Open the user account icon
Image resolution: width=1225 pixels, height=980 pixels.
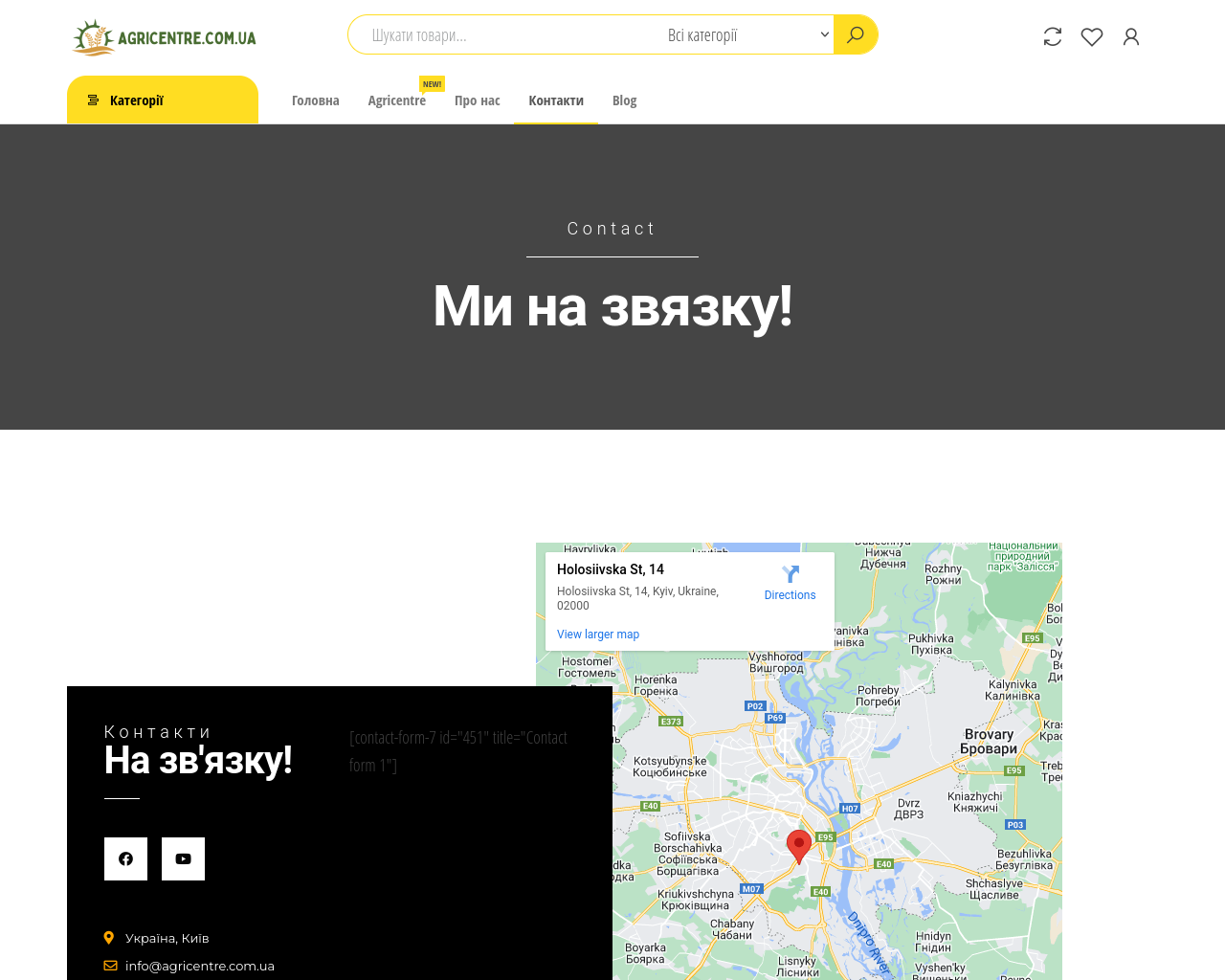click(x=1131, y=36)
